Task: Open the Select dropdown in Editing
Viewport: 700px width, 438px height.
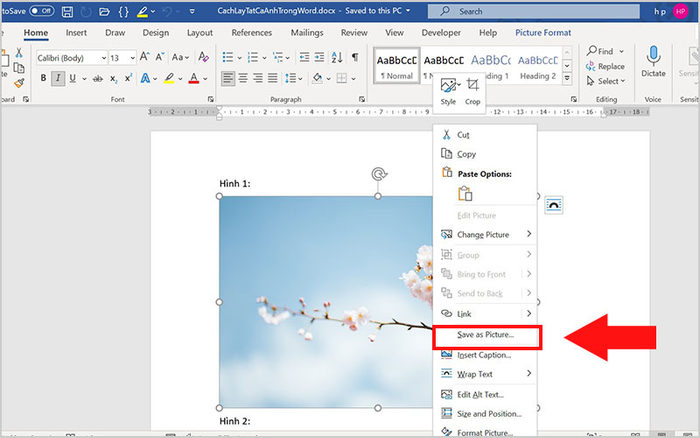Action: tap(606, 81)
